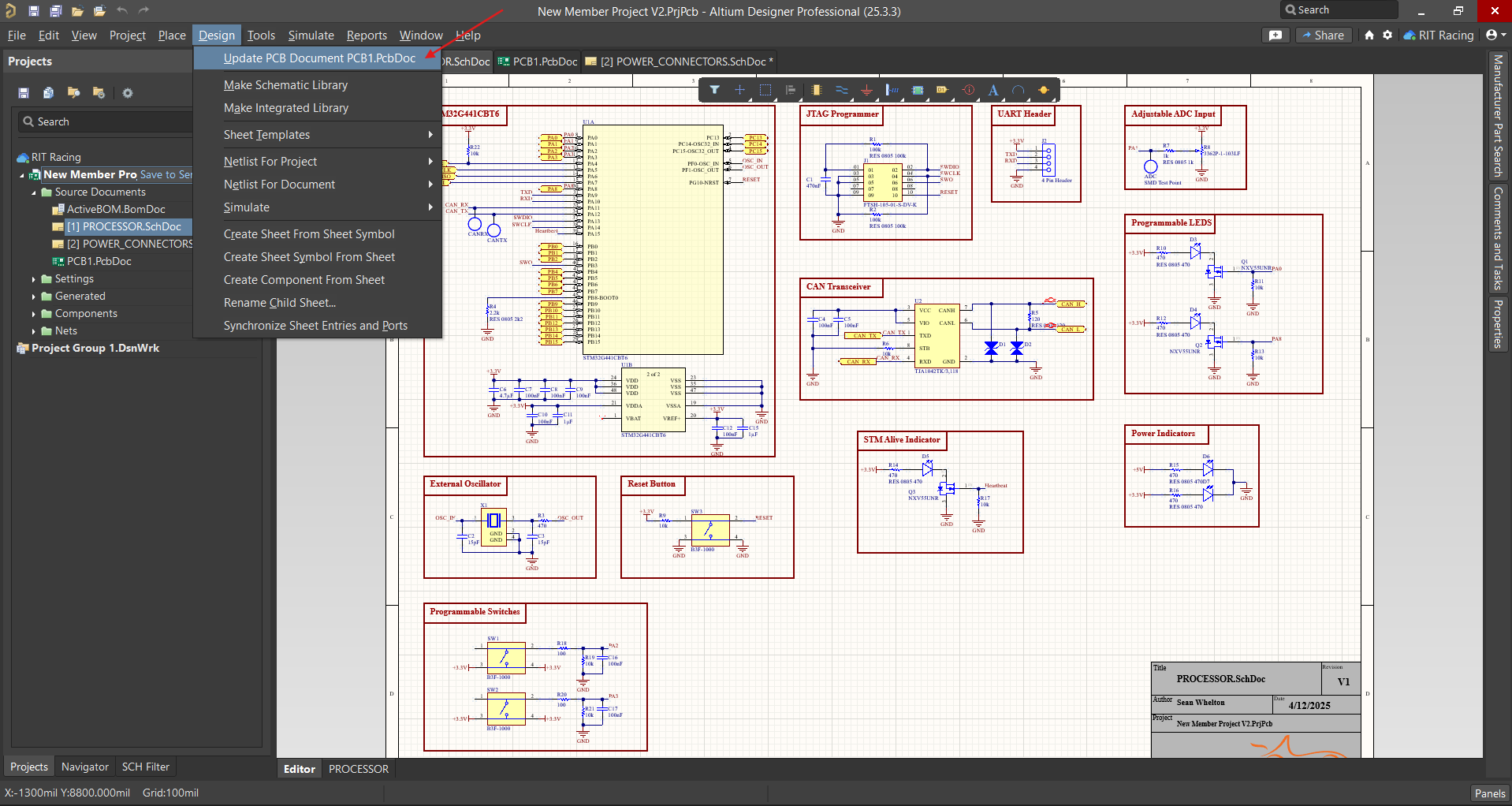Open the Netlist For Document submenu

click(318, 185)
